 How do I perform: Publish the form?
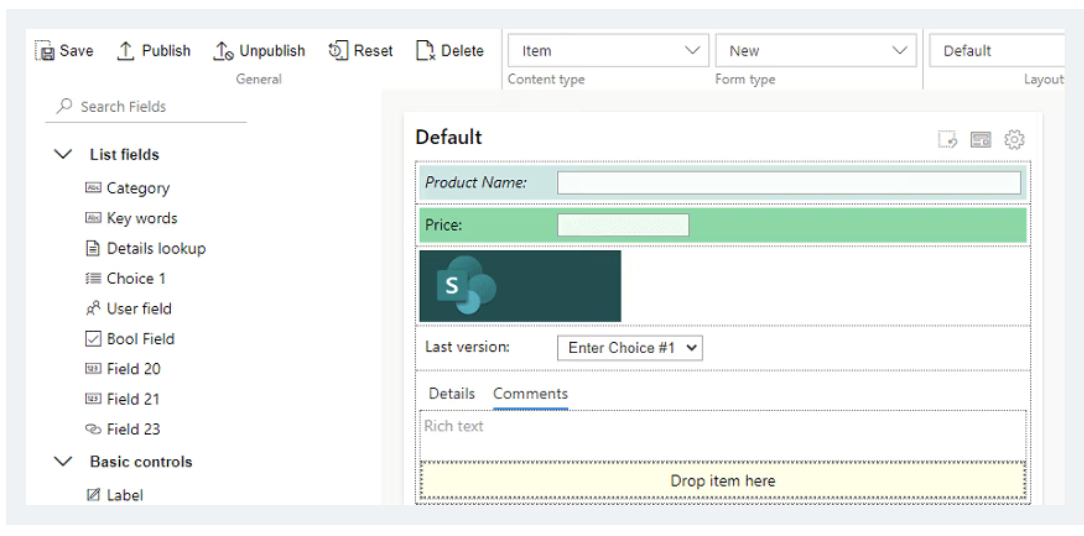pyautogui.click(x=153, y=51)
